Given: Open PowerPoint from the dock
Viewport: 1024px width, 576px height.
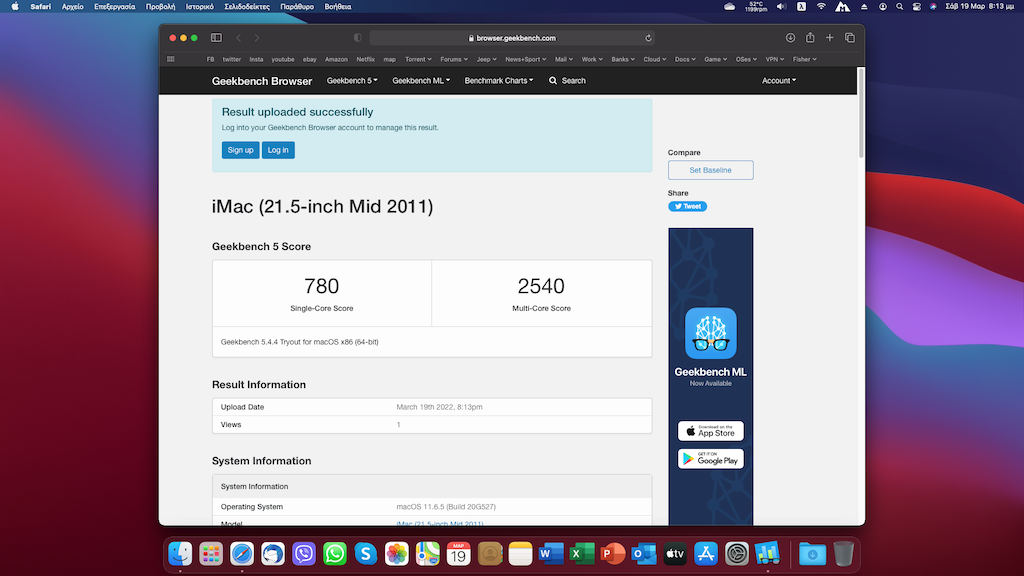Looking at the screenshot, I should point(613,554).
